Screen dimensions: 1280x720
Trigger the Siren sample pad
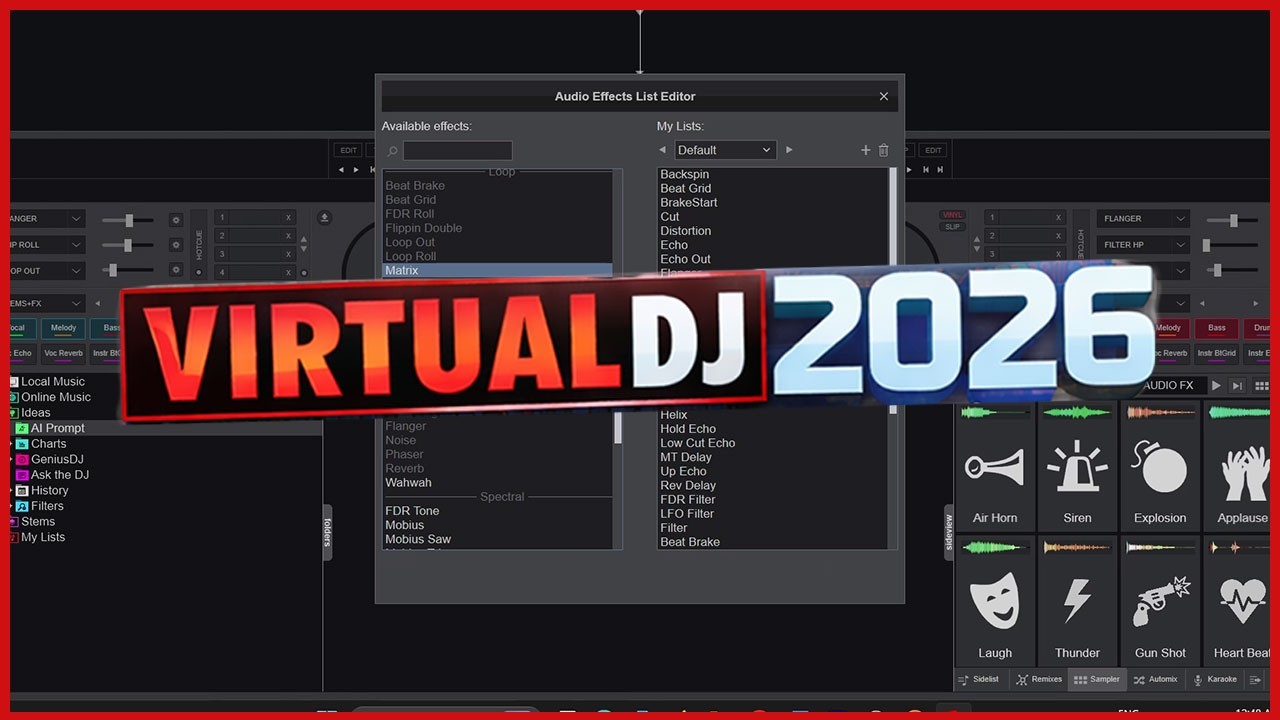(x=1077, y=466)
